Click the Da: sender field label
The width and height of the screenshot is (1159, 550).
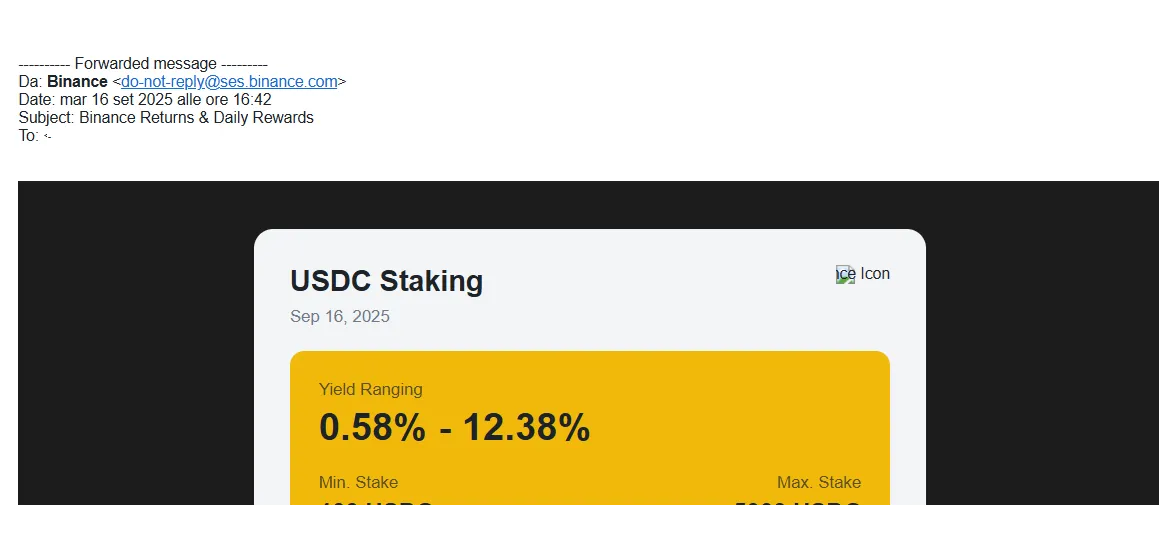click(30, 82)
